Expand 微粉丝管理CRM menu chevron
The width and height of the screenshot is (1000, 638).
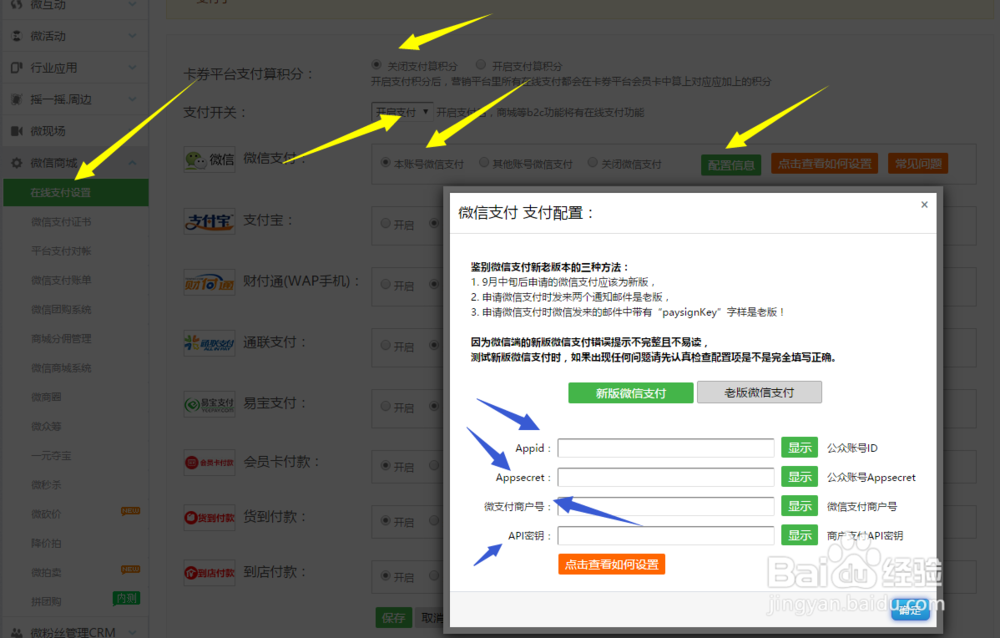[x=133, y=632]
